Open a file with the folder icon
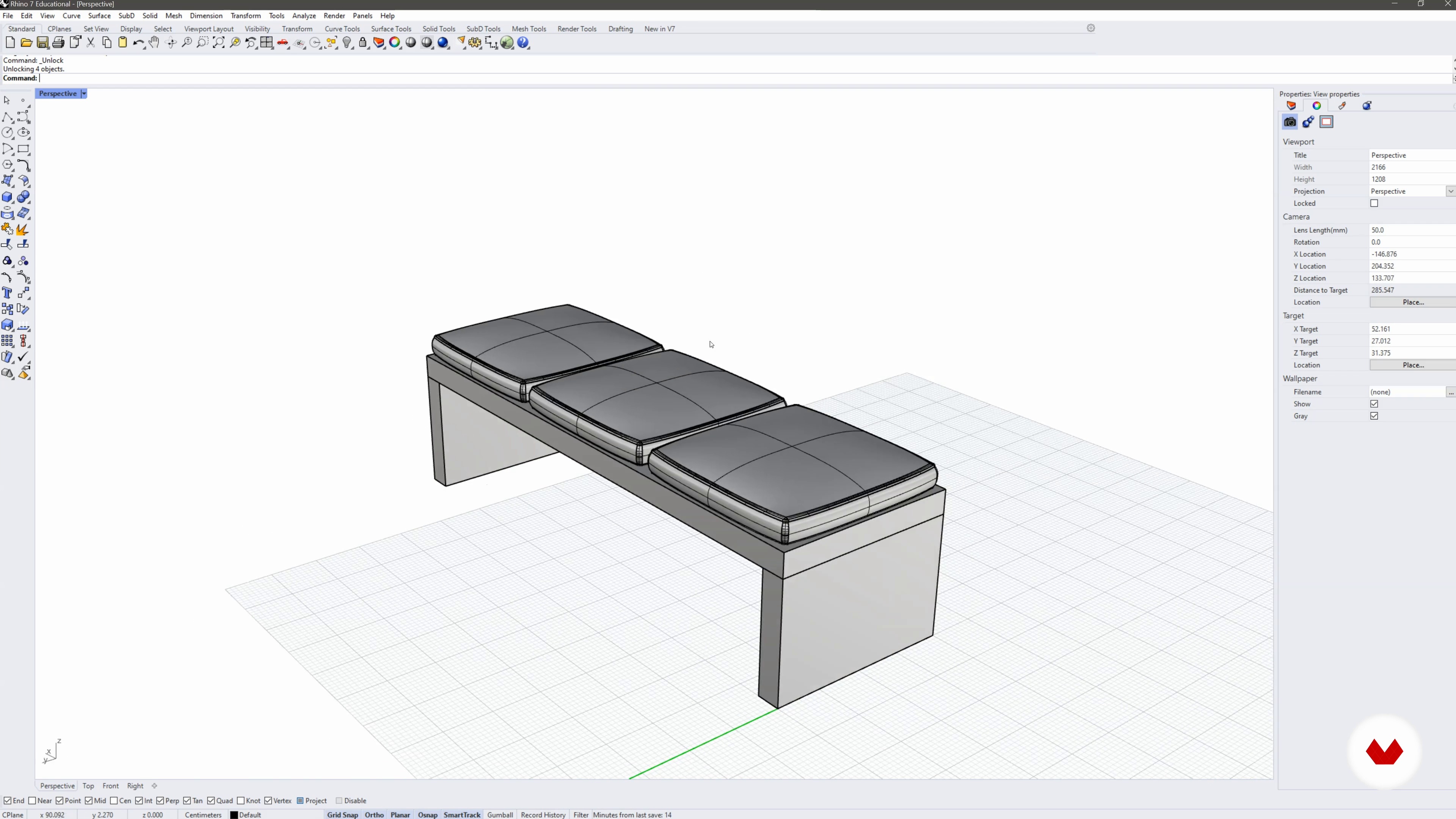 [x=26, y=42]
